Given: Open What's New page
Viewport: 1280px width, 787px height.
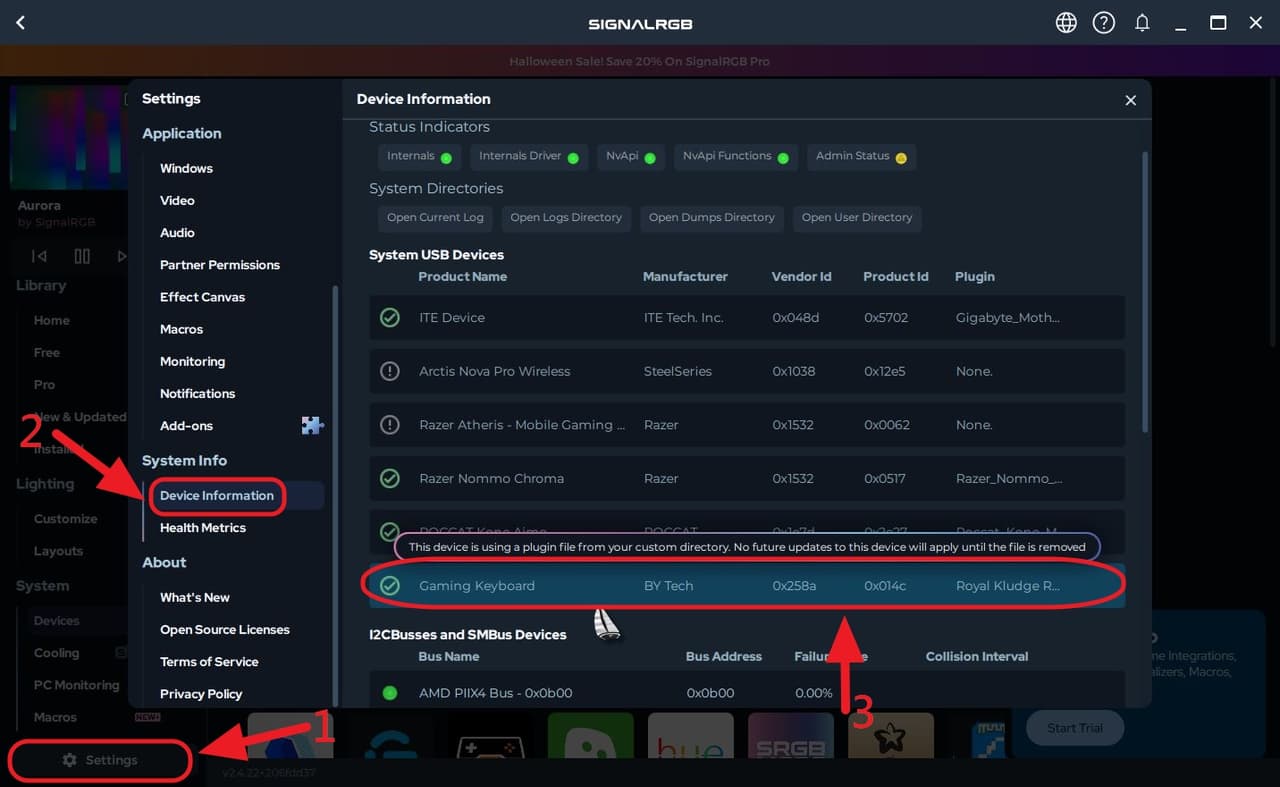Looking at the screenshot, I should tap(195, 598).
